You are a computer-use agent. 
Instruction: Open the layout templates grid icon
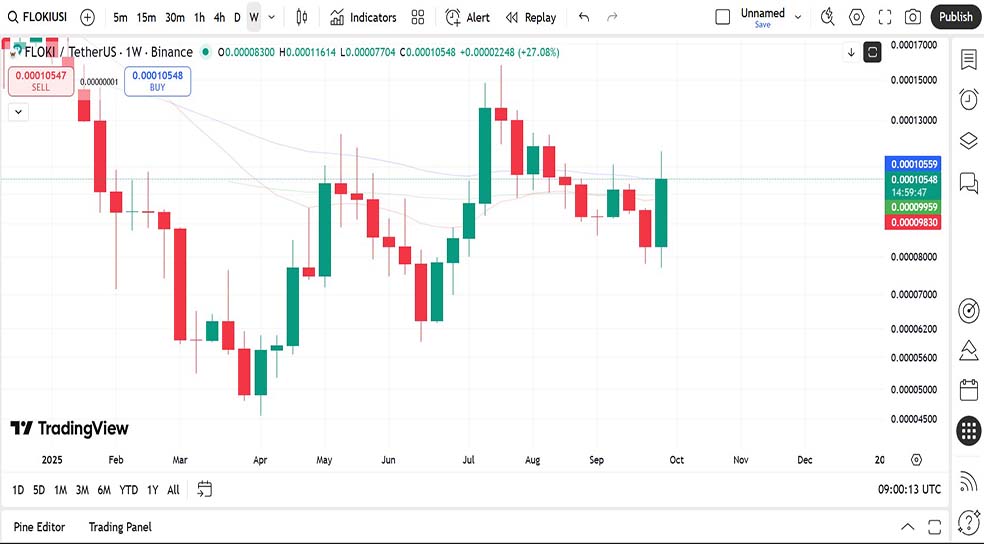point(418,17)
